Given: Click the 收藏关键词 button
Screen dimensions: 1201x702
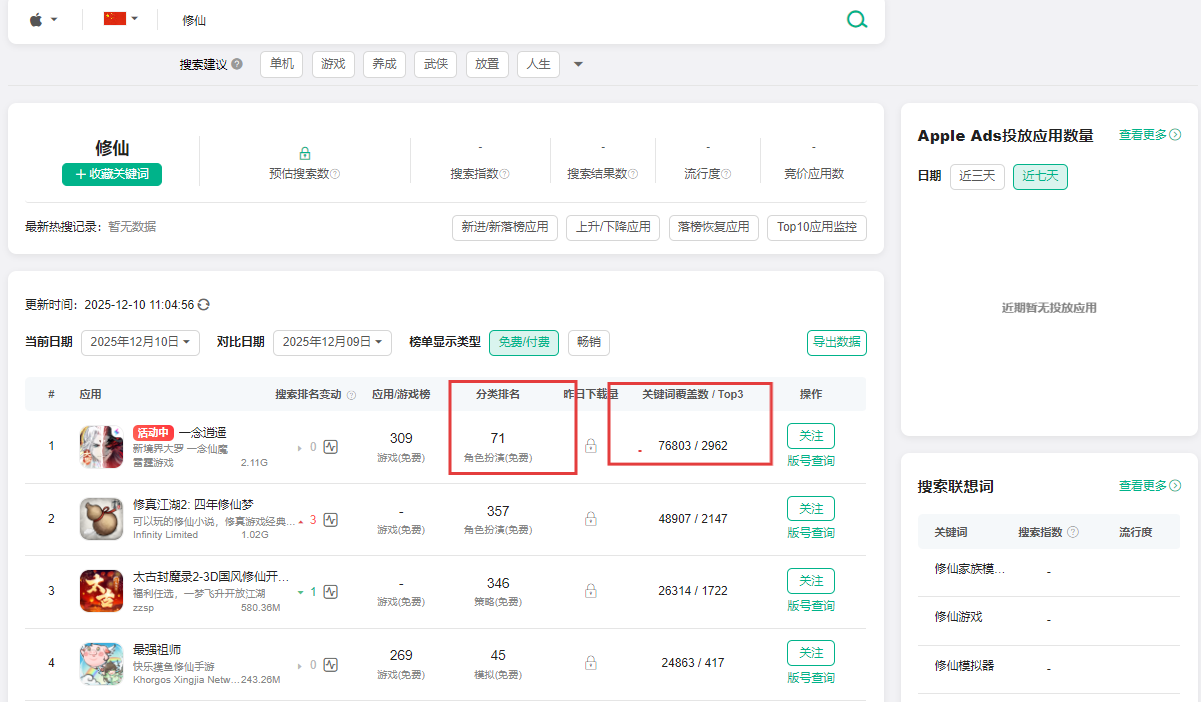Looking at the screenshot, I should tap(111, 174).
